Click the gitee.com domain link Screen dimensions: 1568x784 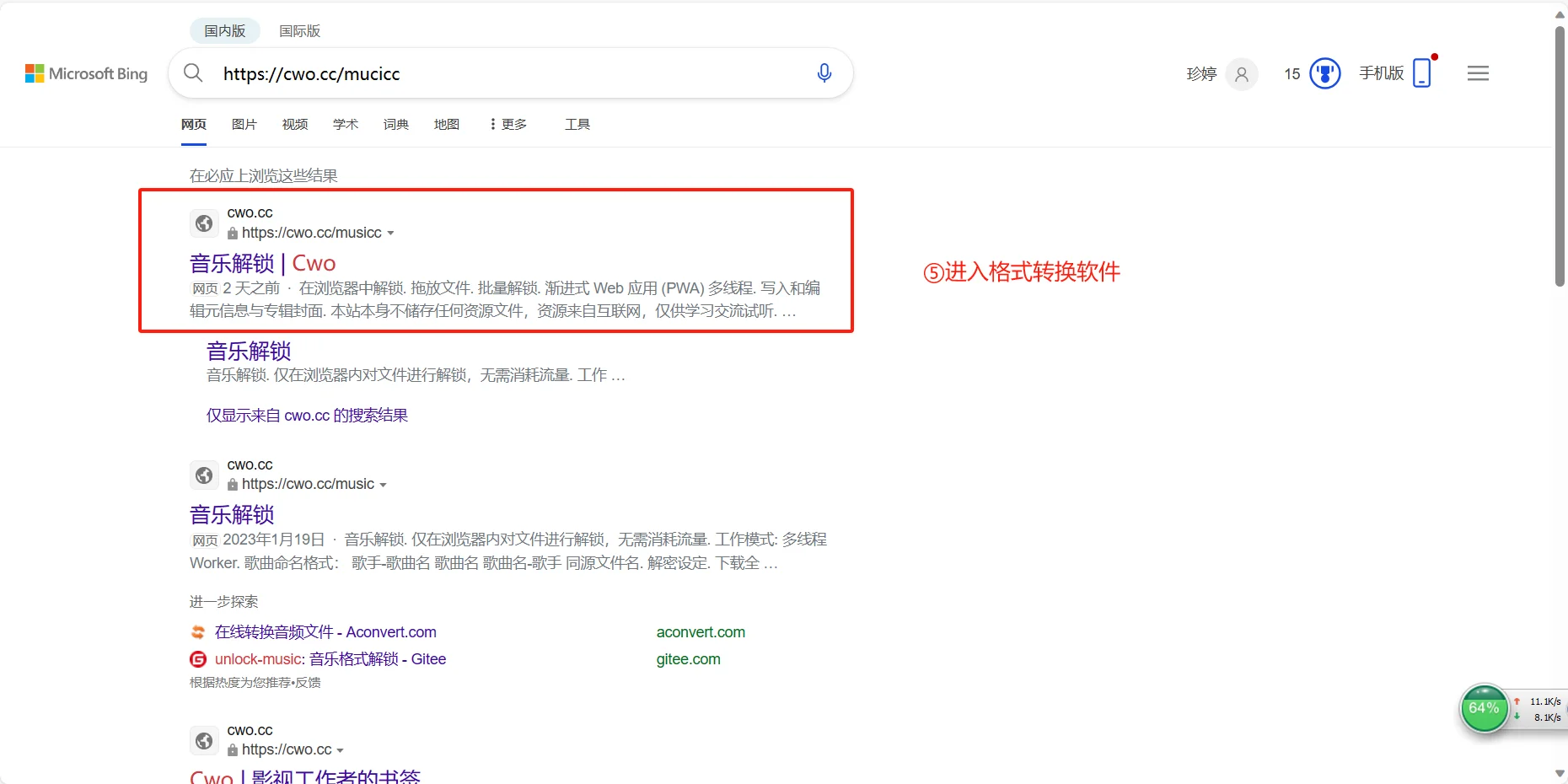click(688, 659)
